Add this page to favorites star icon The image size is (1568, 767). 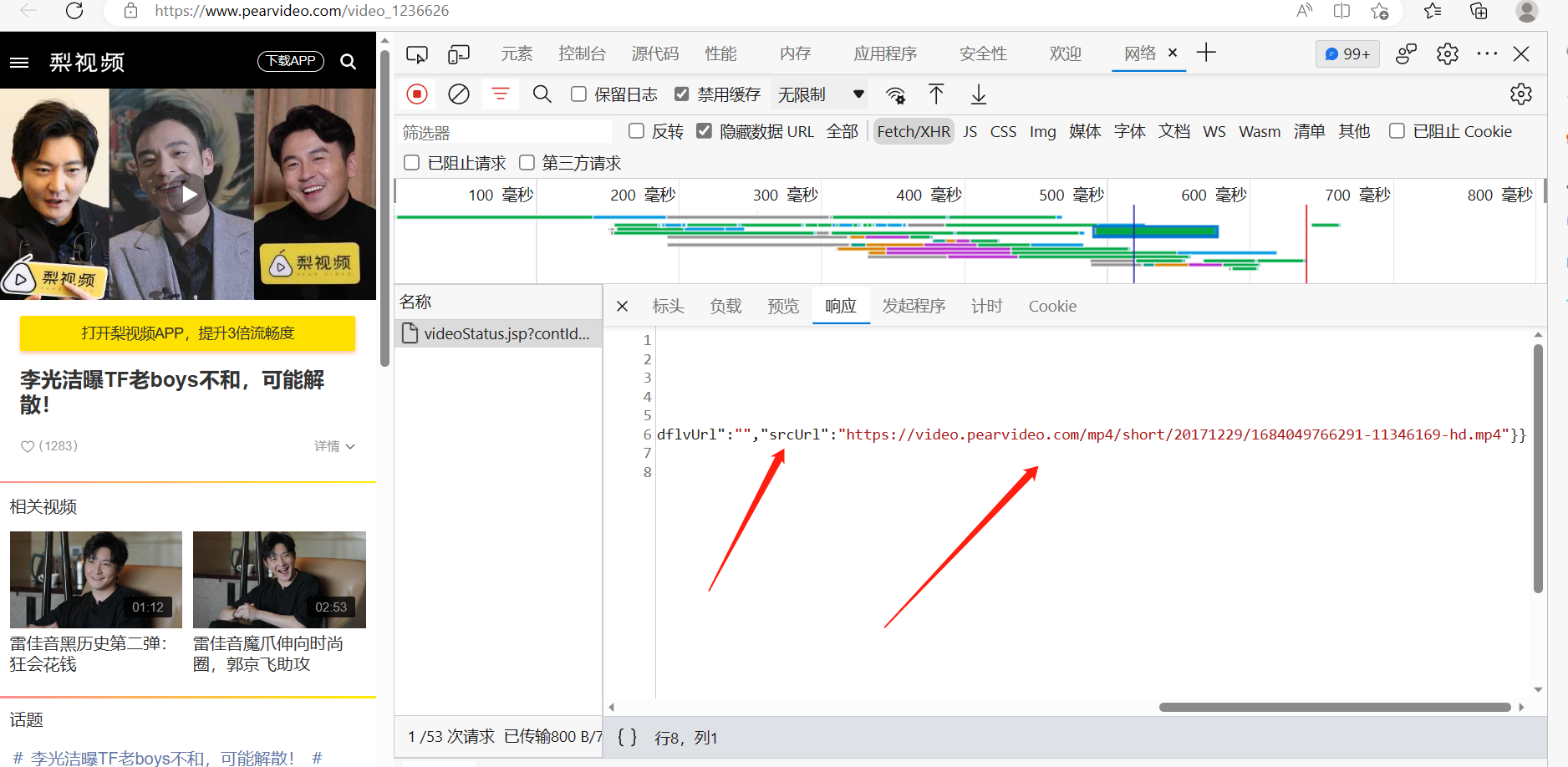click(x=1380, y=11)
